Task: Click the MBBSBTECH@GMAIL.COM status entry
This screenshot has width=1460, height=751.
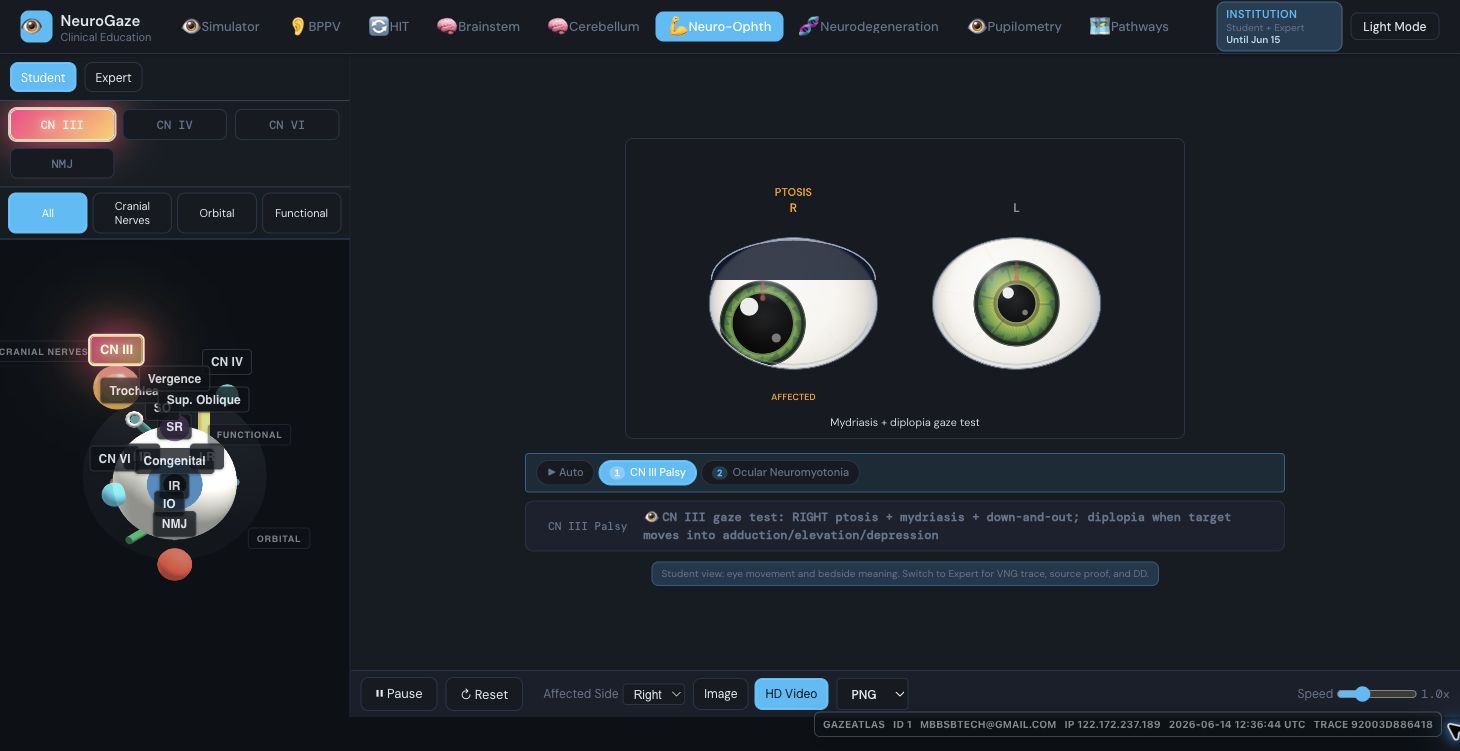Action: [988, 724]
